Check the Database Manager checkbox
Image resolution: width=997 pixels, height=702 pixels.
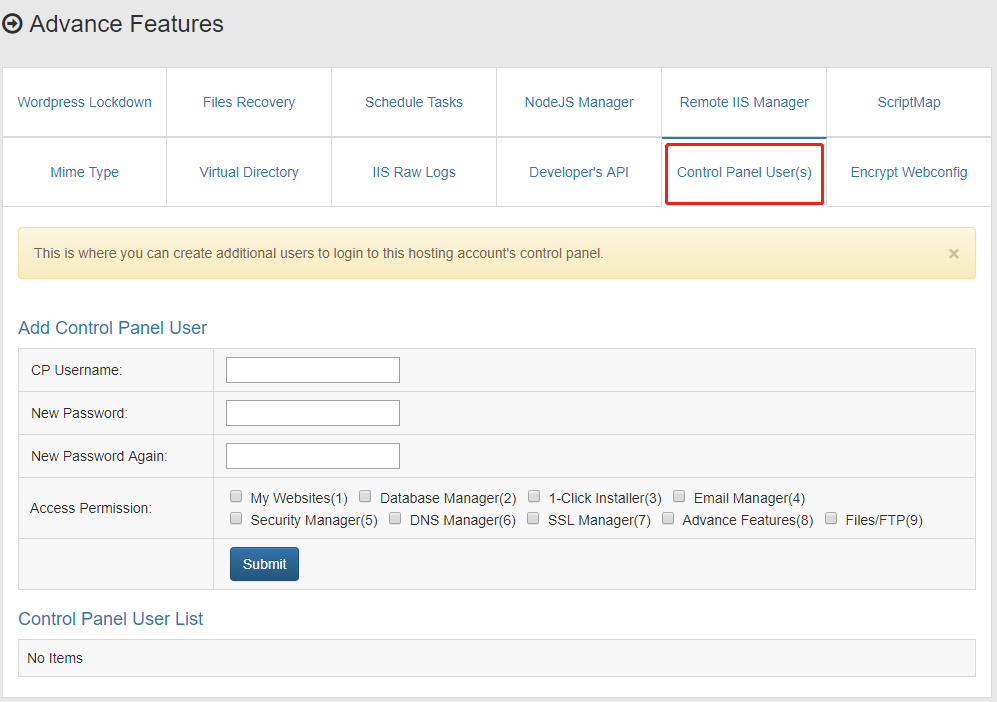365,496
